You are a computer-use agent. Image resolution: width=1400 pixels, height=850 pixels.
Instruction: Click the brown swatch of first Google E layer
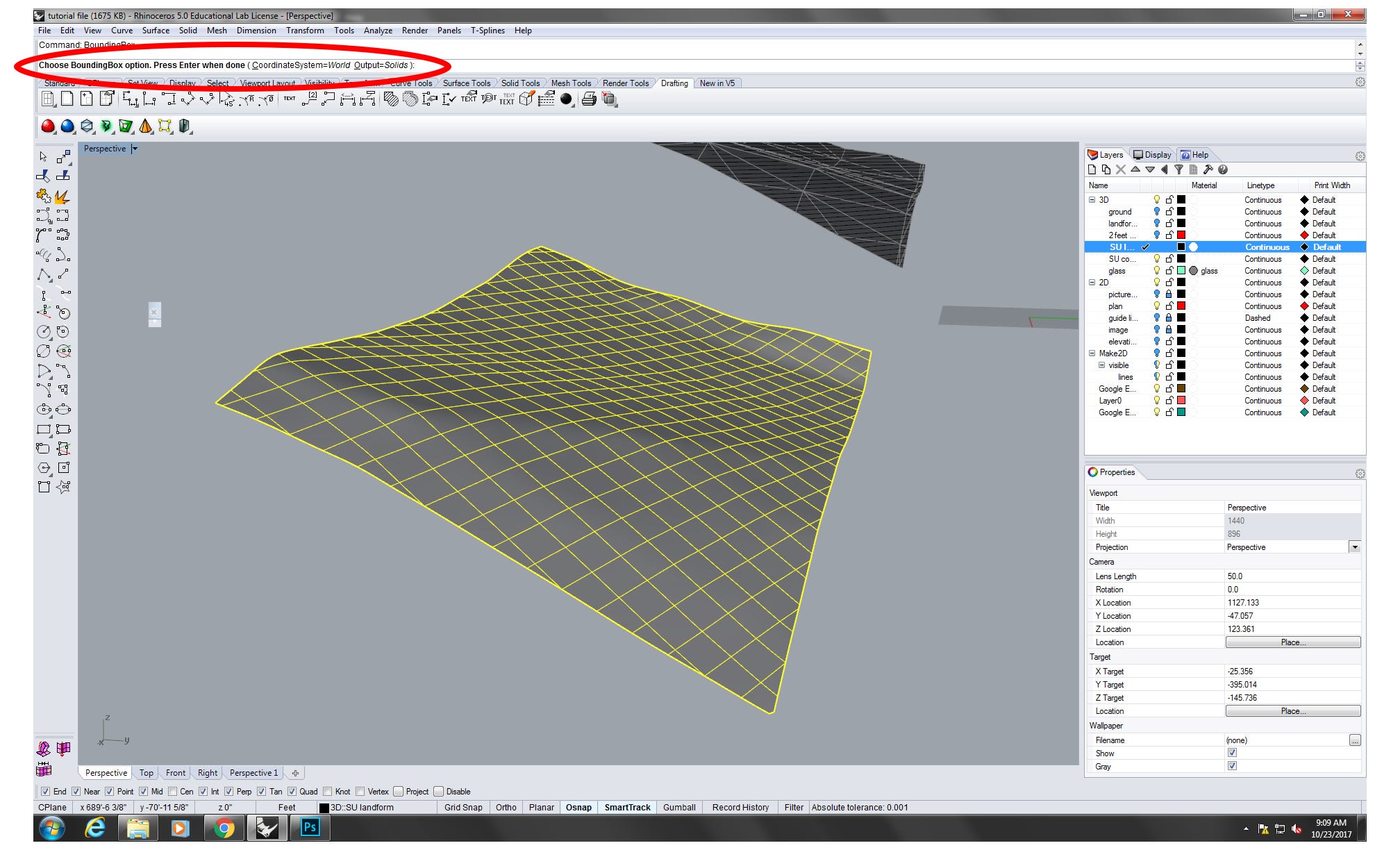coord(1181,389)
